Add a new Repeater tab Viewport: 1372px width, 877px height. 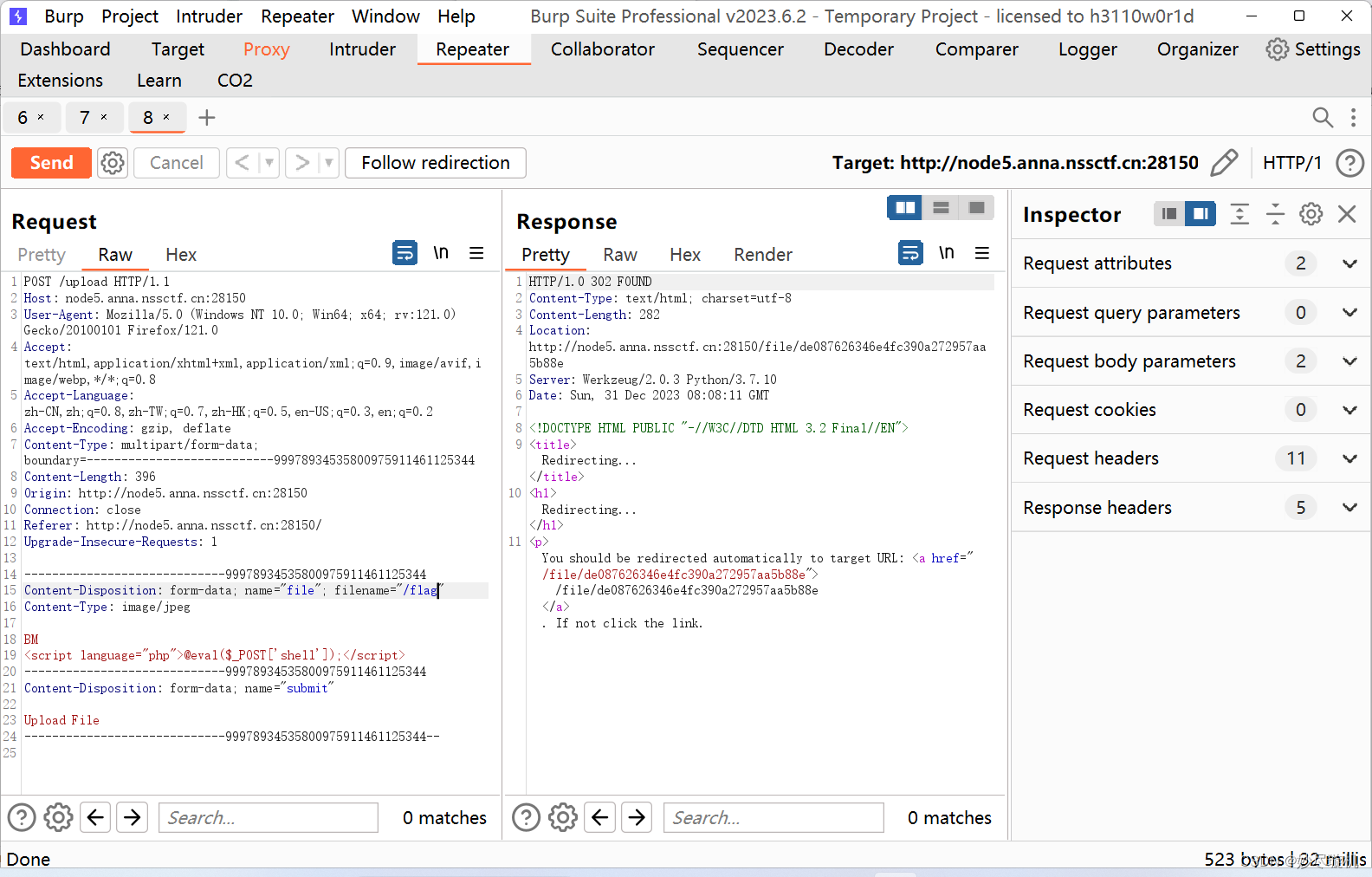click(206, 117)
